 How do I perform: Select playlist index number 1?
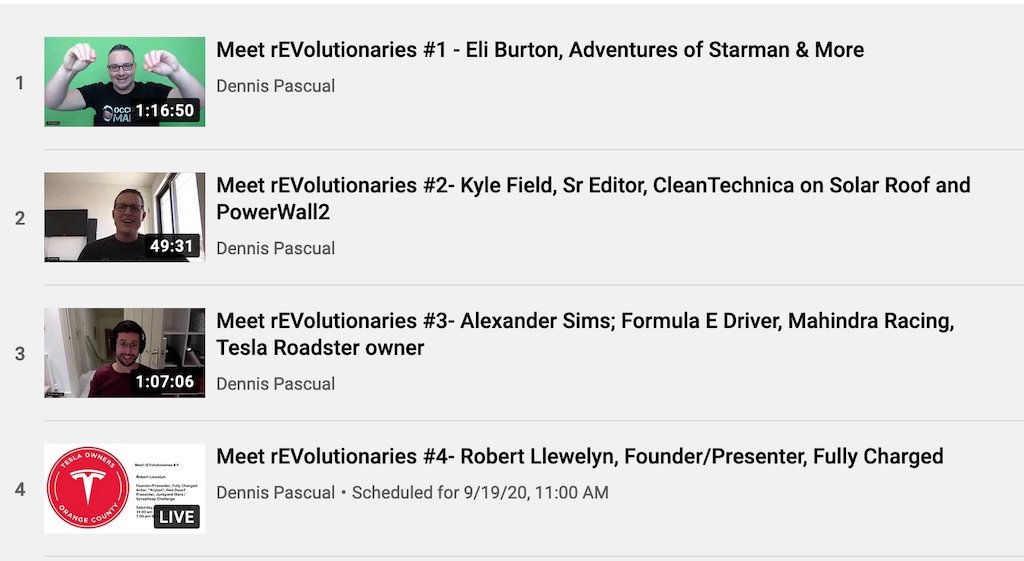coord(20,83)
